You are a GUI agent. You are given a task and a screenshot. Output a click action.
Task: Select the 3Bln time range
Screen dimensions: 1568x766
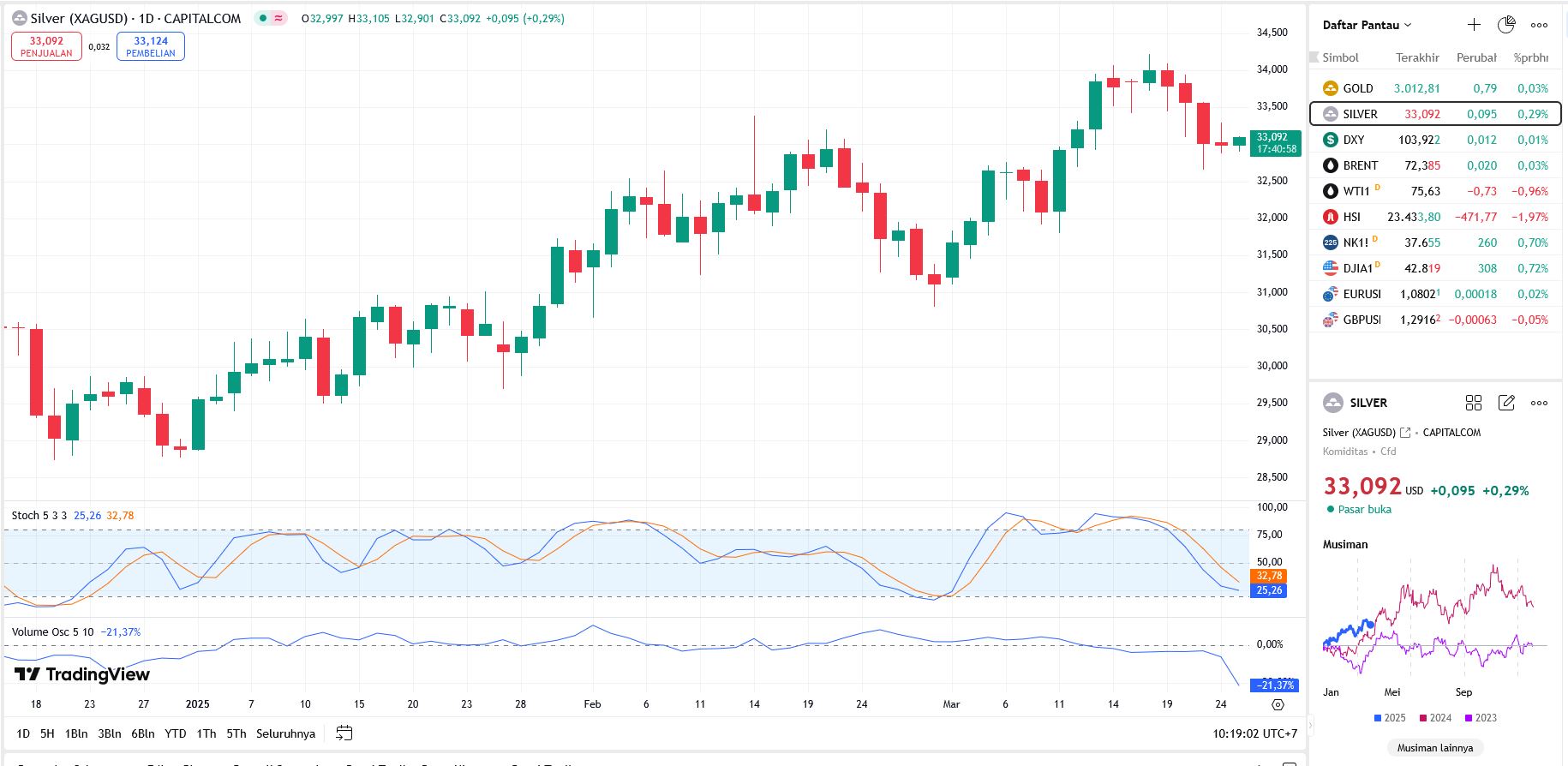(x=109, y=733)
